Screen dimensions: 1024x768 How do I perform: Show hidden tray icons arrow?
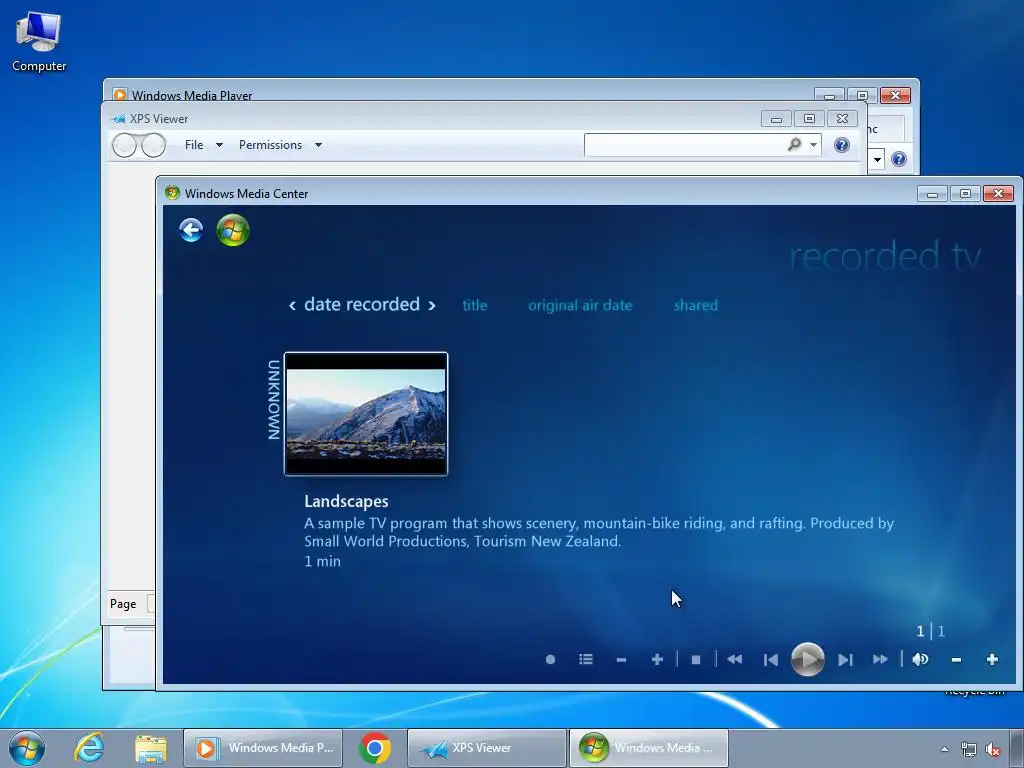(x=944, y=749)
